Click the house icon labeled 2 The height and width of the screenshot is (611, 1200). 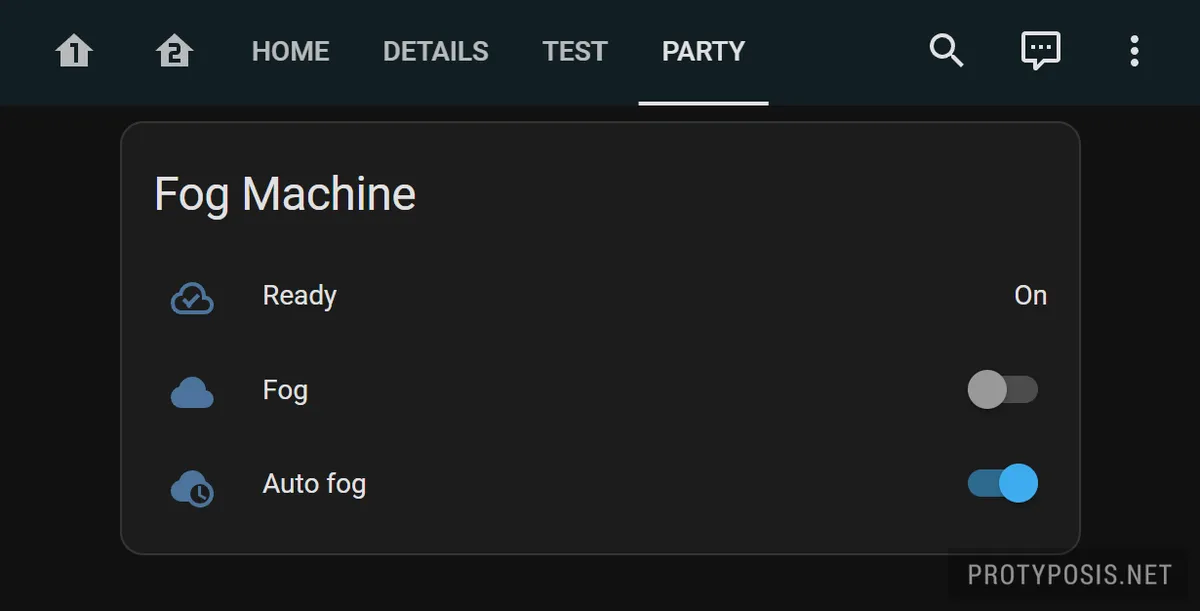174,51
